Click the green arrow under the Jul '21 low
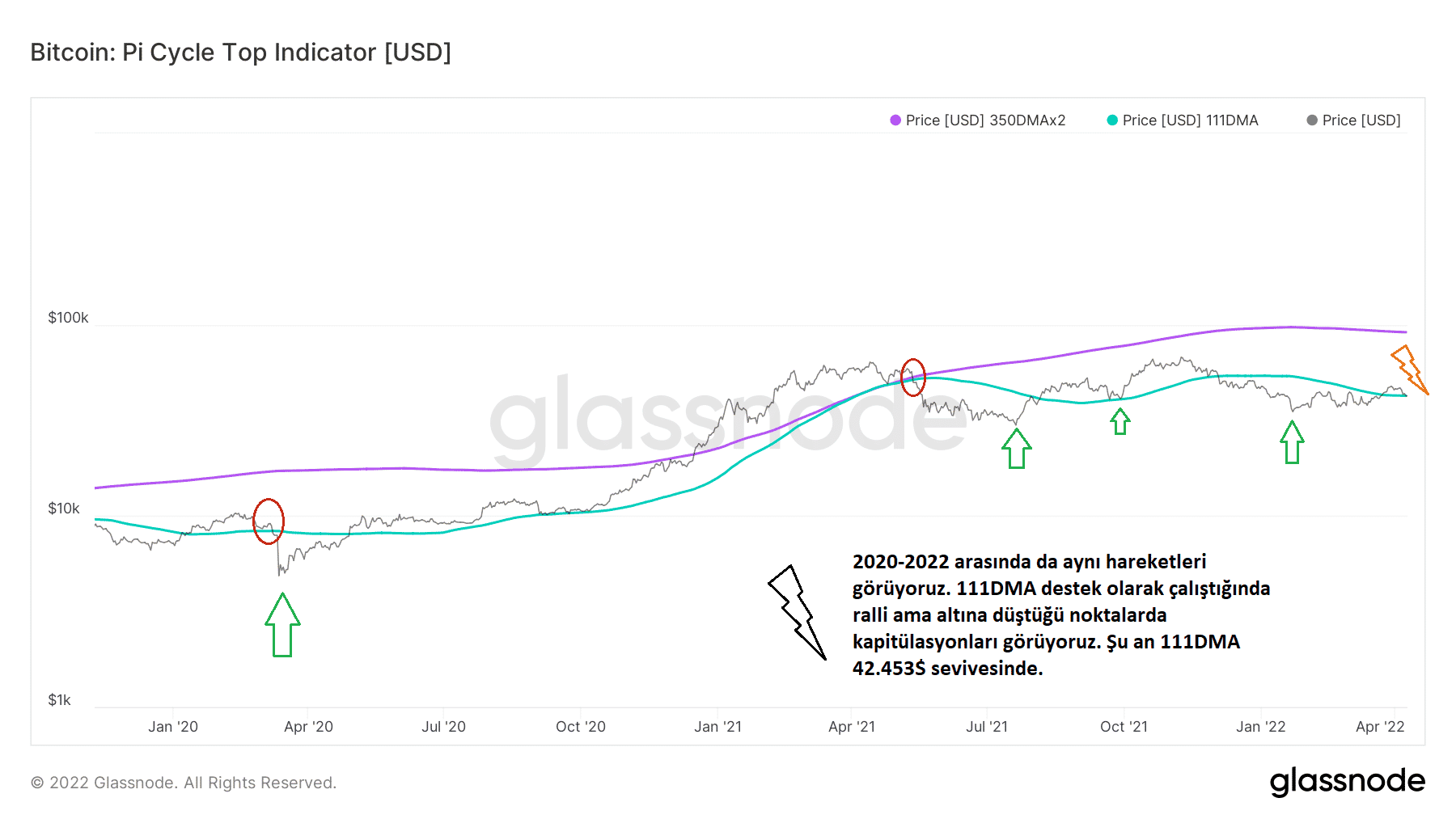The height and width of the screenshot is (819, 1456). [1016, 449]
